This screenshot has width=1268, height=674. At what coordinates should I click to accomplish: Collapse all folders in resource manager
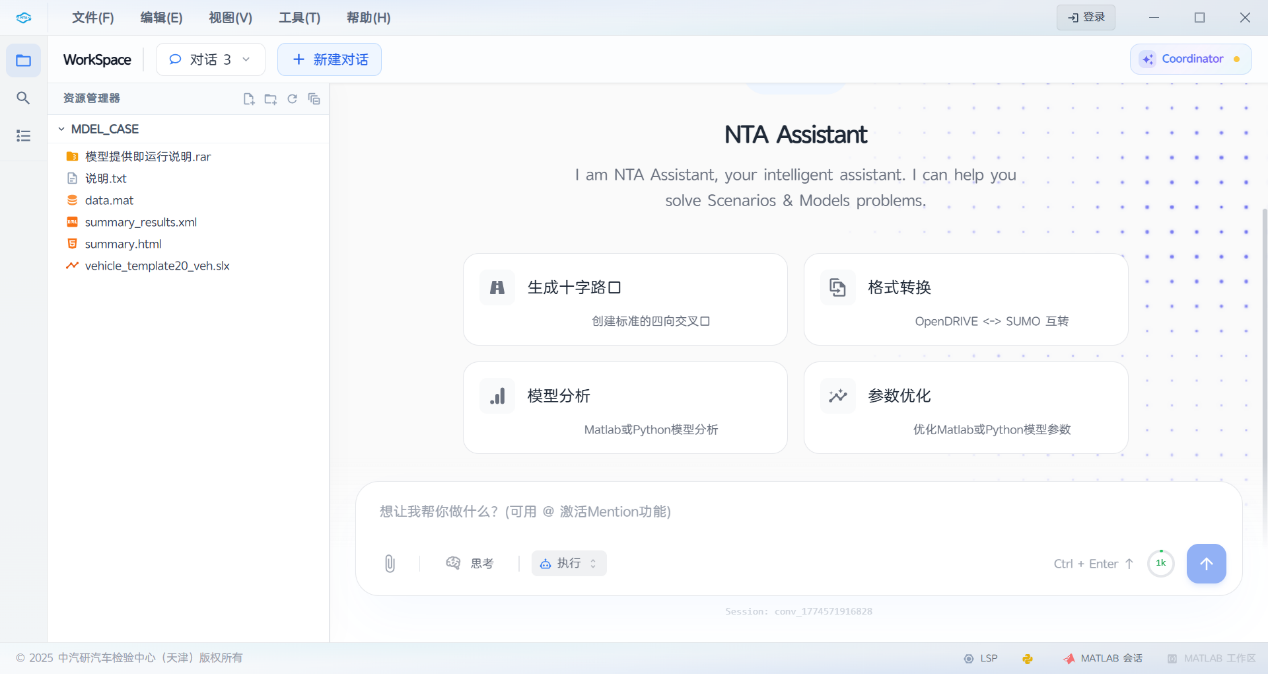pos(314,99)
